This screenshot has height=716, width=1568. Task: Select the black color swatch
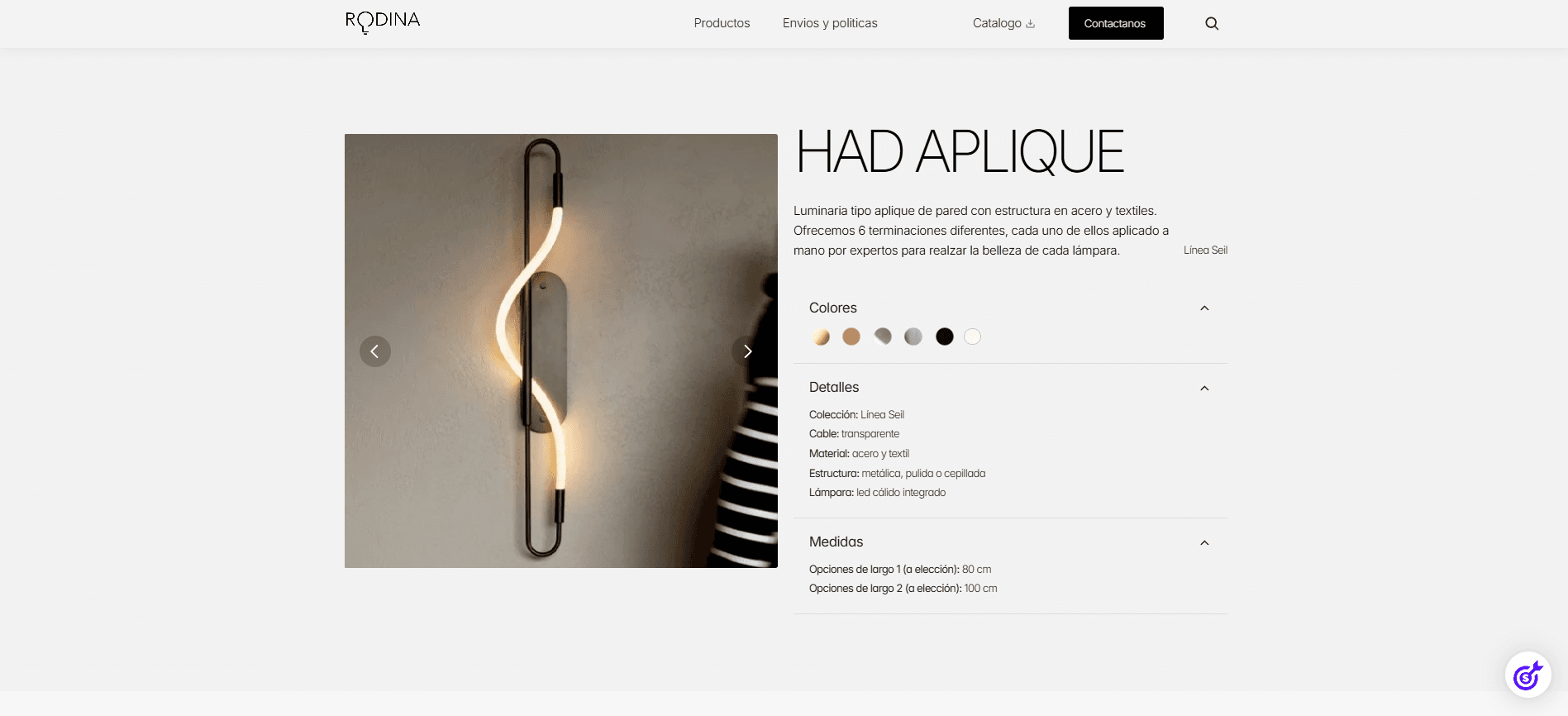945,337
